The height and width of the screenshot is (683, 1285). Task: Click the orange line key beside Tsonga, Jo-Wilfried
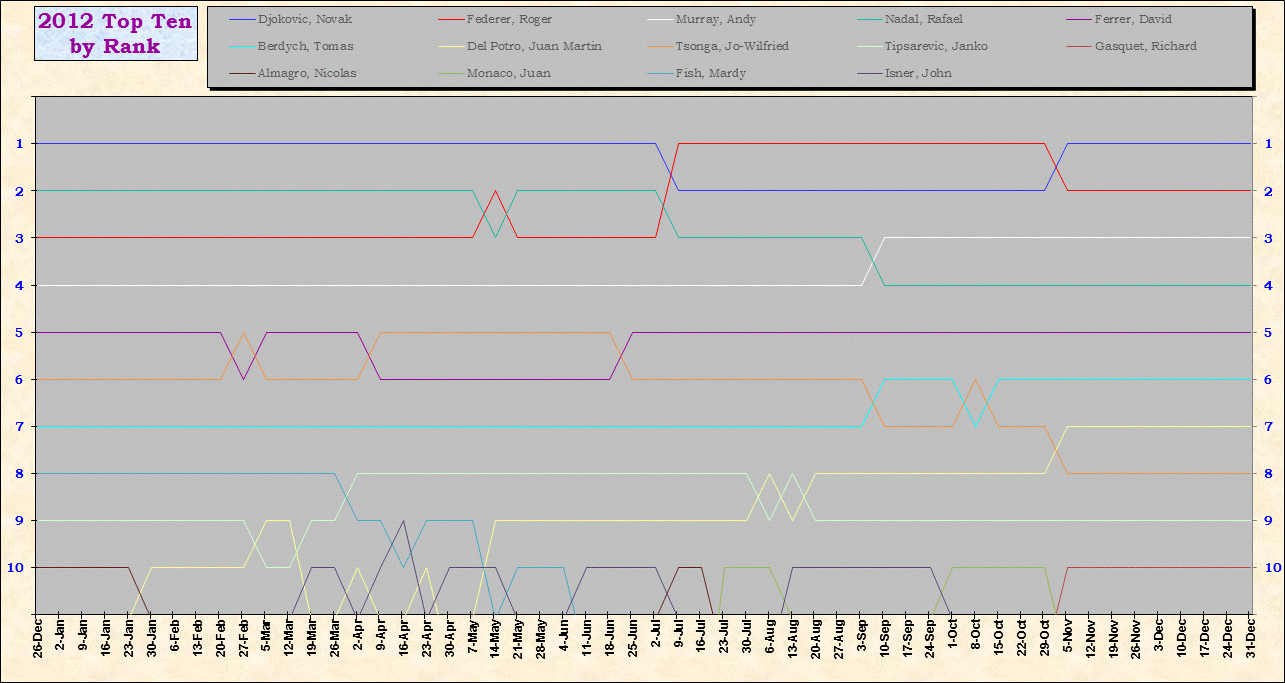coord(659,46)
